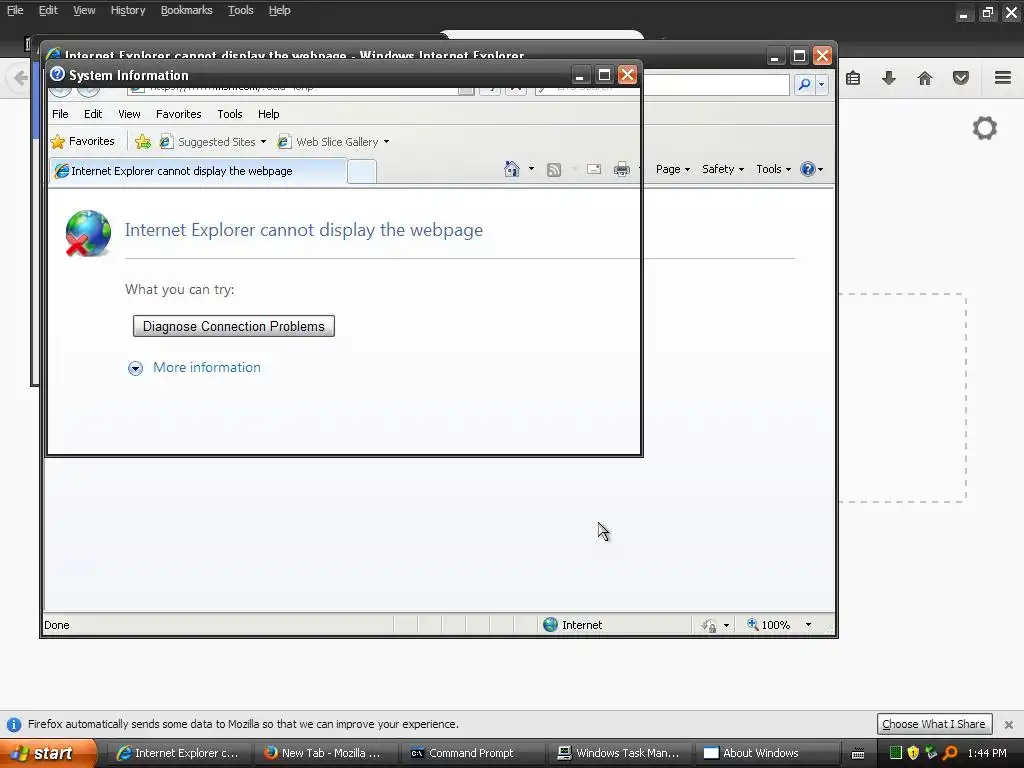
Task: Open a new IE tab with the blank tab button
Action: click(x=362, y=172)
